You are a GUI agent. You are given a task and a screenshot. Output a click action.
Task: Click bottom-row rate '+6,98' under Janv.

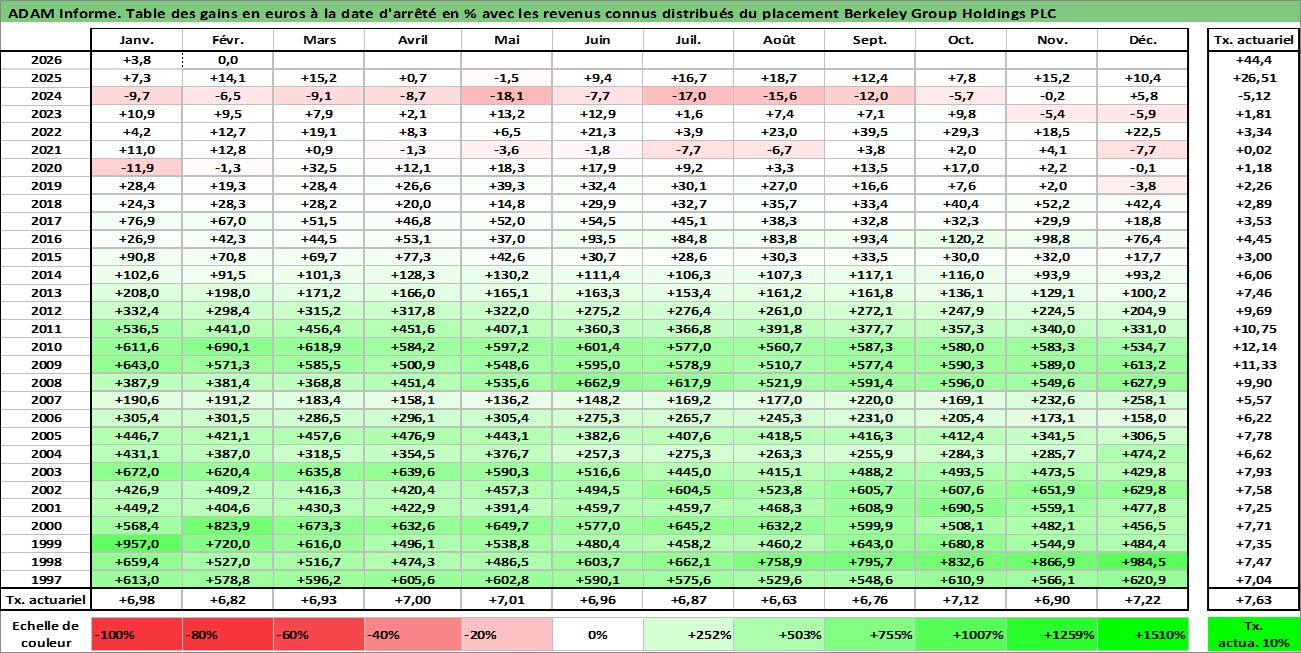click(x=136, y=599)
